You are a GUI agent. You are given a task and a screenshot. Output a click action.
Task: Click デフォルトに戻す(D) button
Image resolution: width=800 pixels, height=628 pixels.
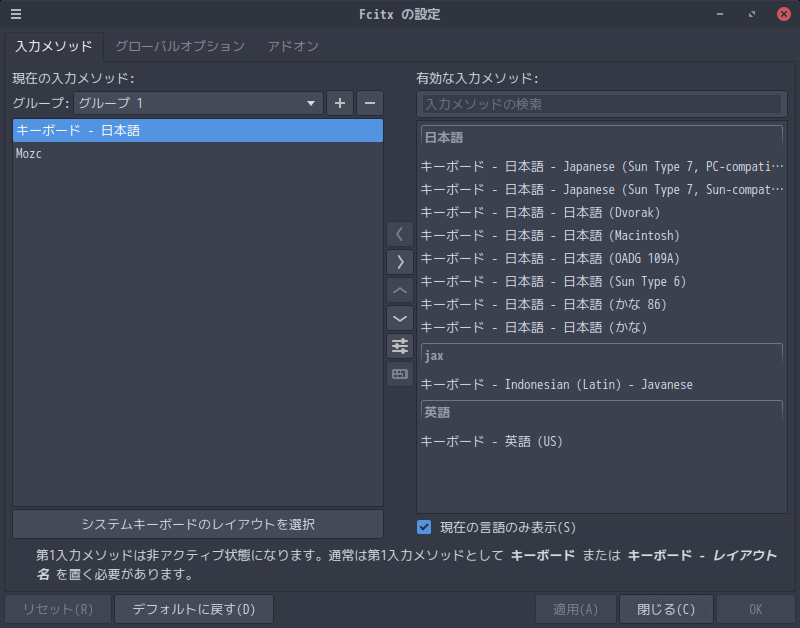pos(194,609)
